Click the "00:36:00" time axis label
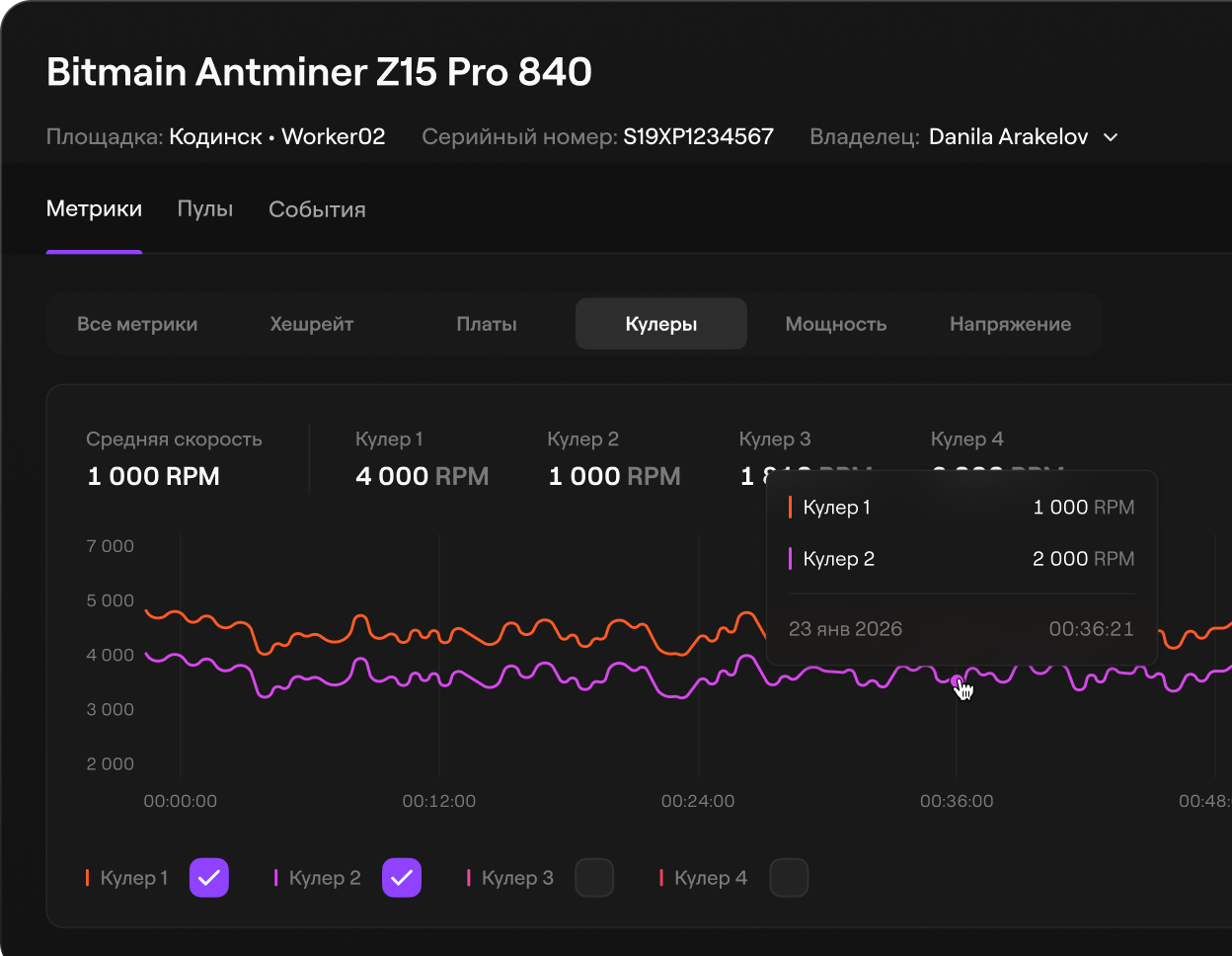The width and height of the screenshot is (1232, 956). (x=957, y=801)
